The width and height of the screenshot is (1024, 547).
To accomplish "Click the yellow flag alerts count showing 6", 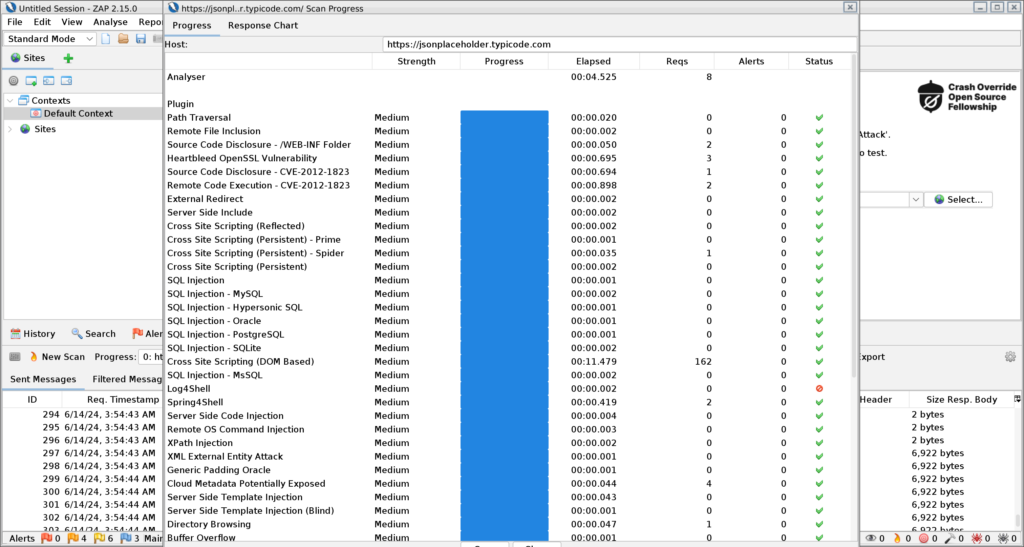I will point(103,539).
